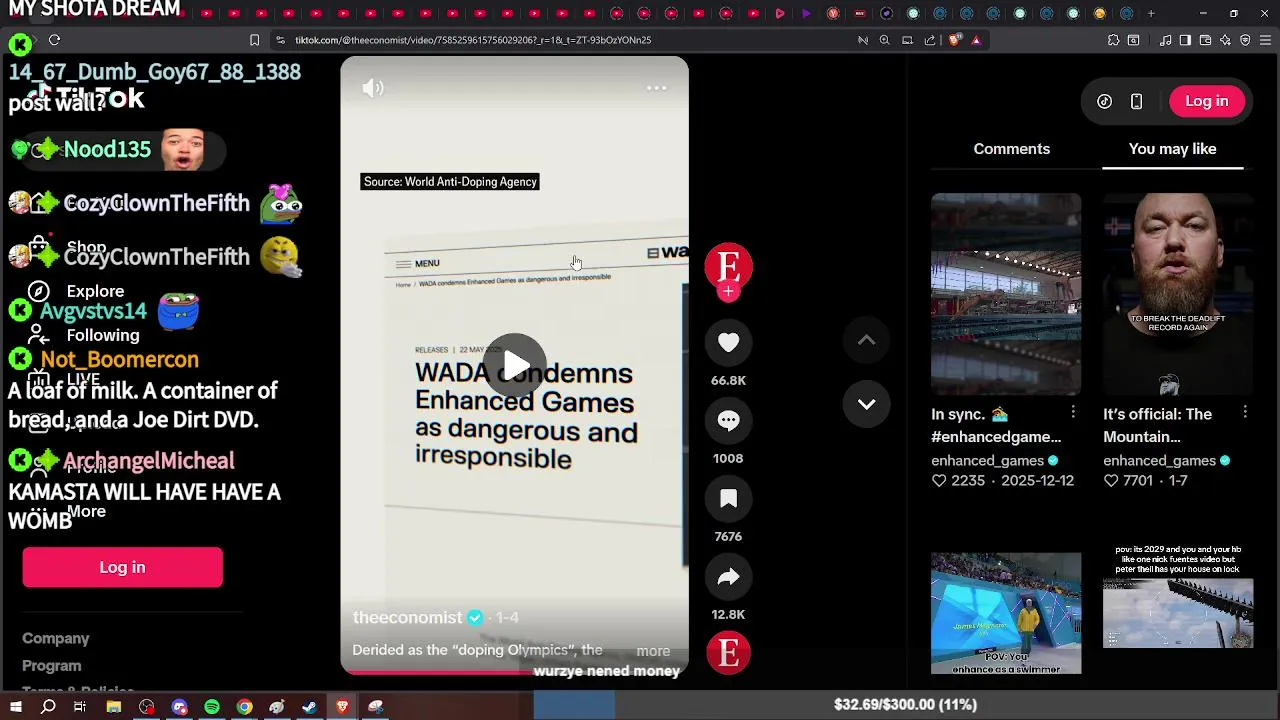The image size is (1280, 720).
Task: Click the Log in button in left sidebar
Action: click(122, 567)
